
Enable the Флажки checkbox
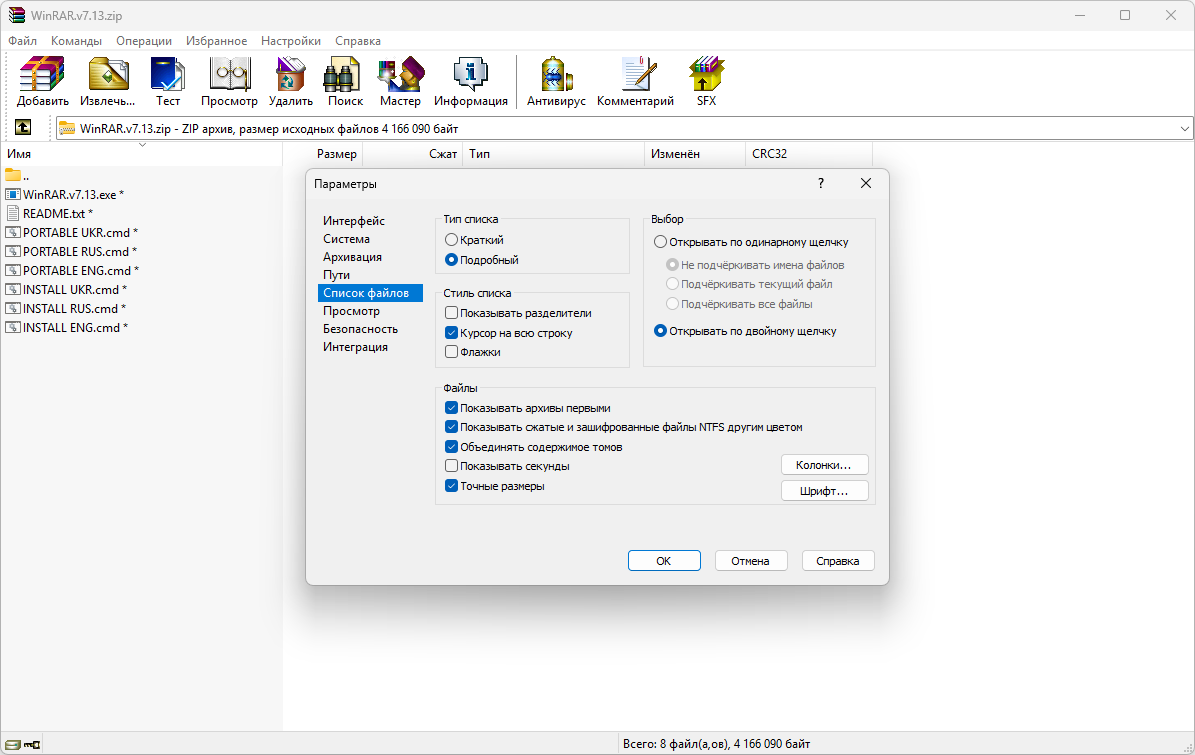pyautogui.click(x=451, y=352)
